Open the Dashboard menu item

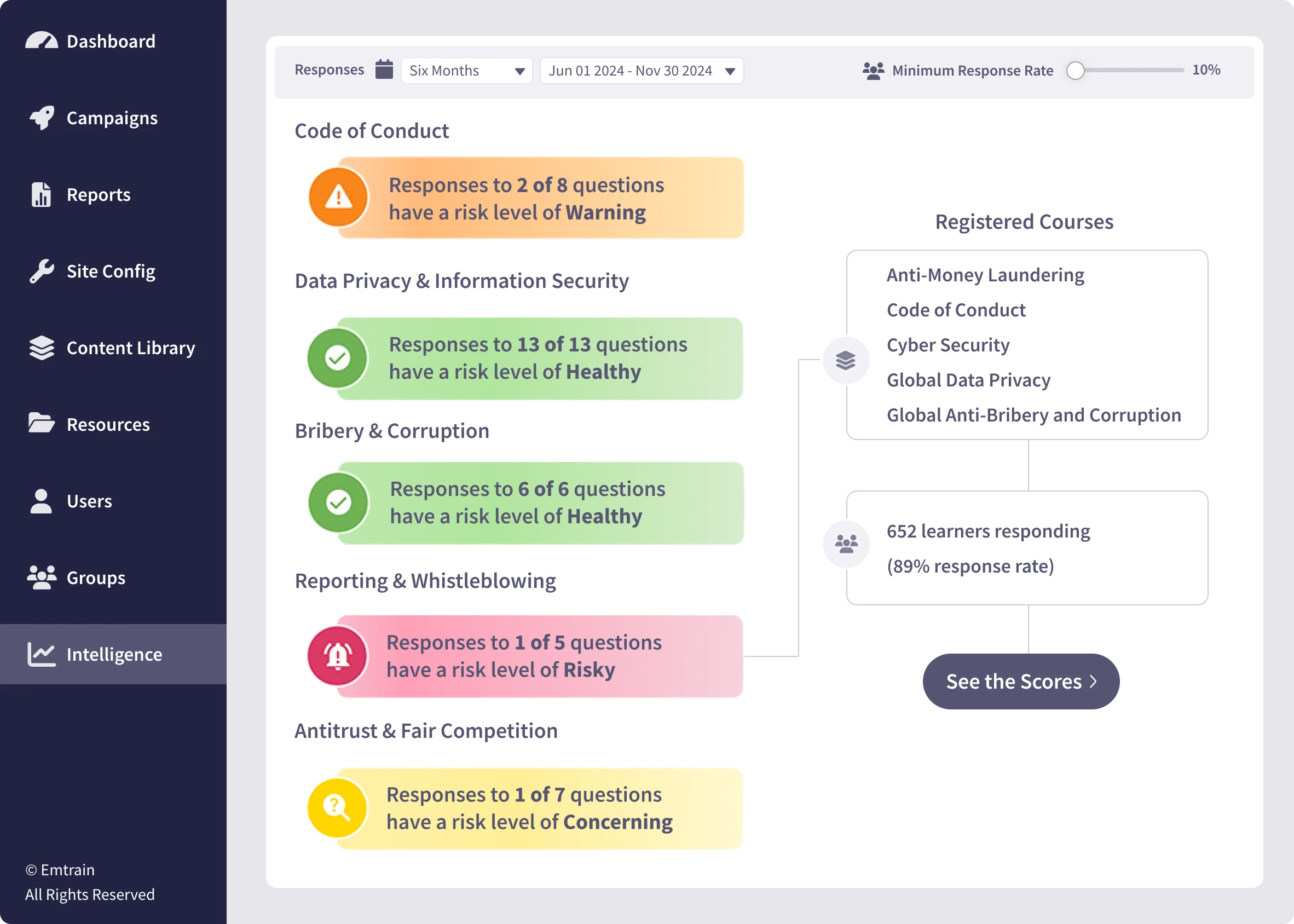pyautogui.click(x=111, y=41)
